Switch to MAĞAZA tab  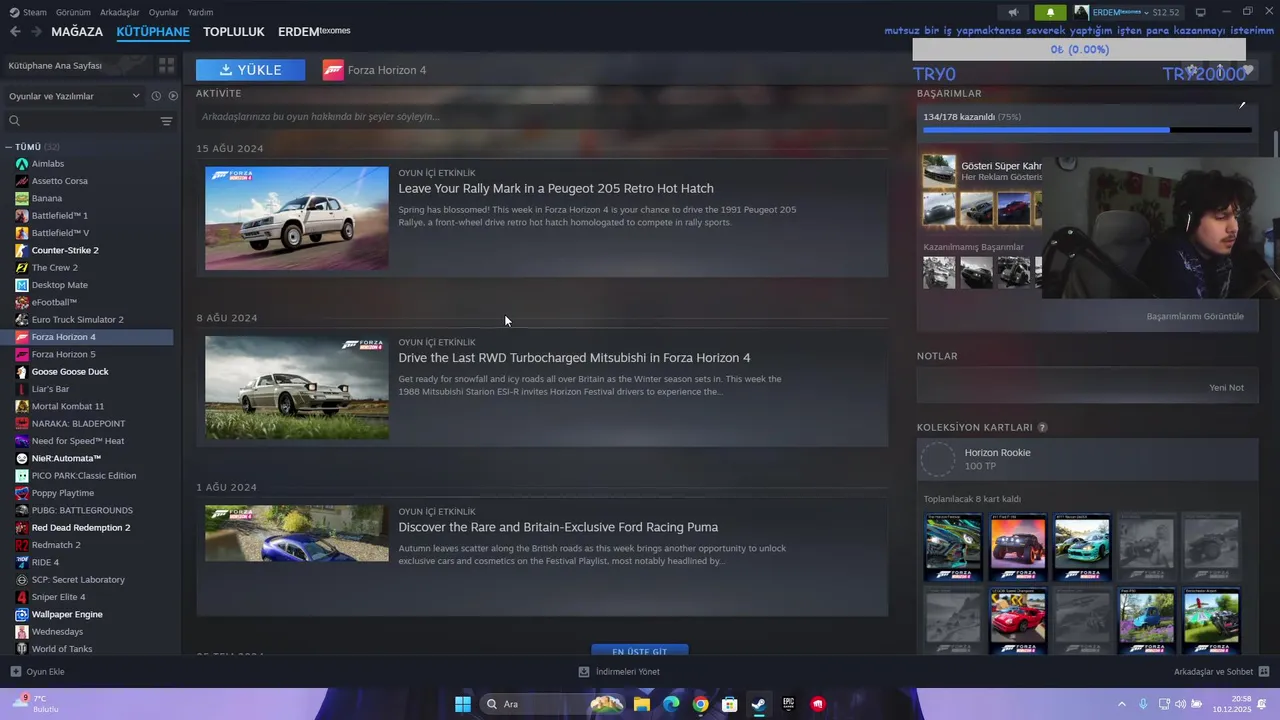click(77, 32)
